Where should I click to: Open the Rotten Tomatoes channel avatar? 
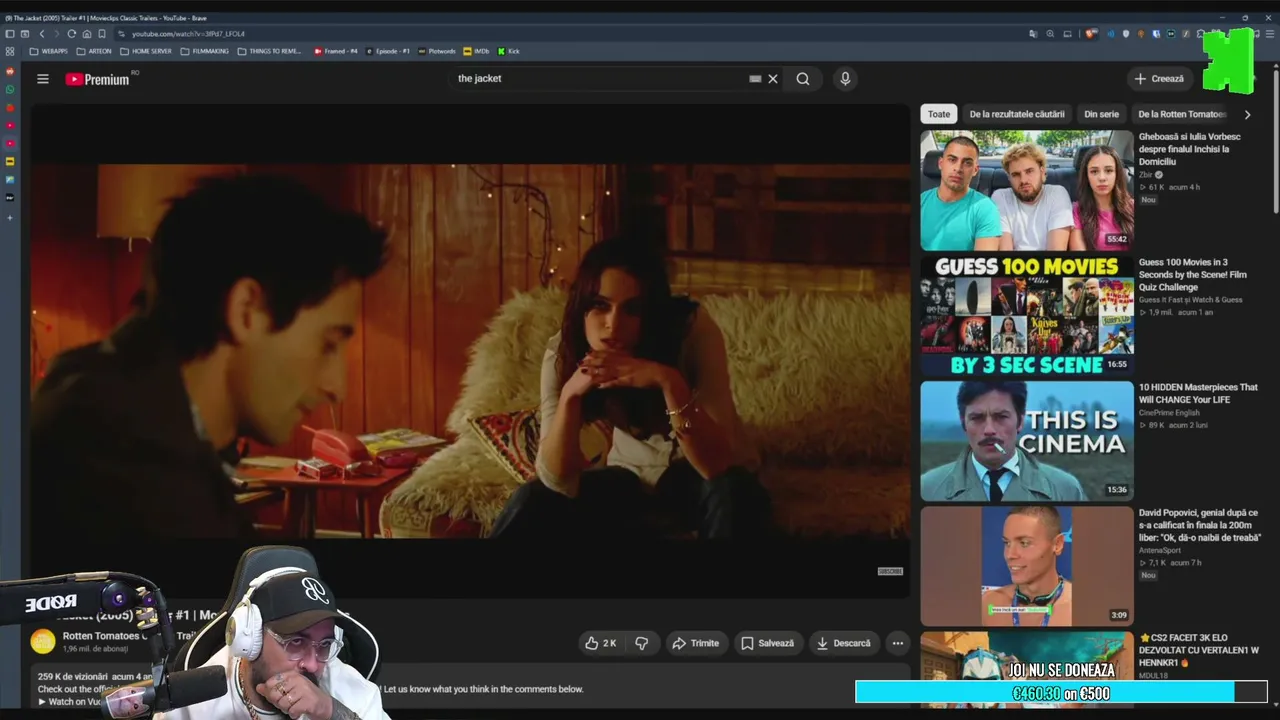coord(43,641)
